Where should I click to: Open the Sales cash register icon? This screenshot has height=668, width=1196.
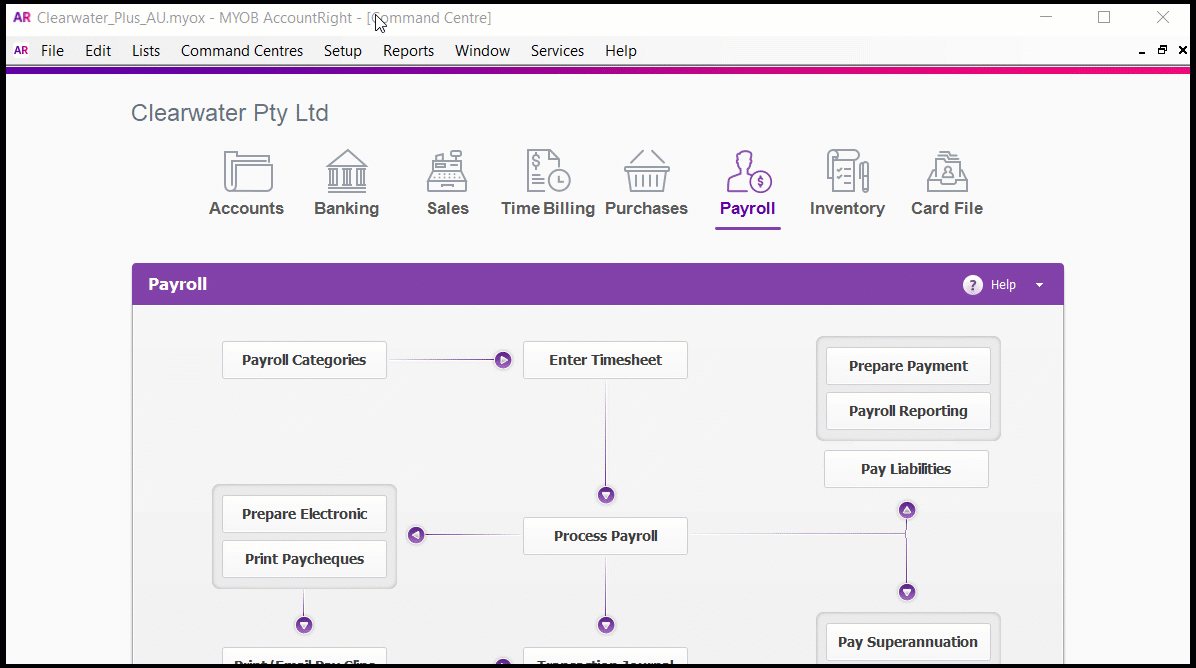coord(447,170)
